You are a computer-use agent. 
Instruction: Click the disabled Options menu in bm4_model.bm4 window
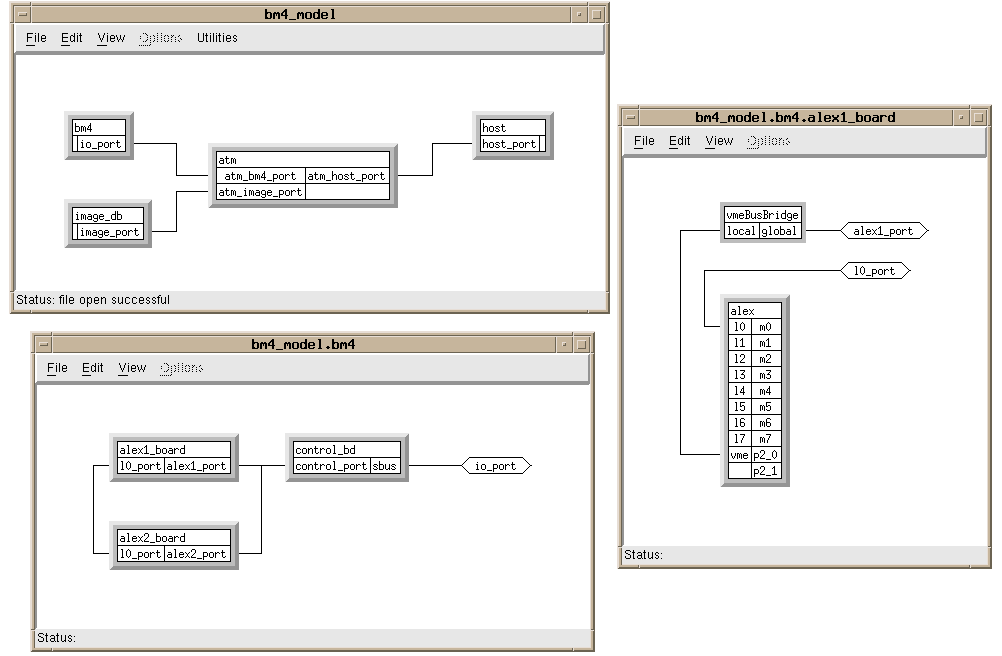coord(182,368)
